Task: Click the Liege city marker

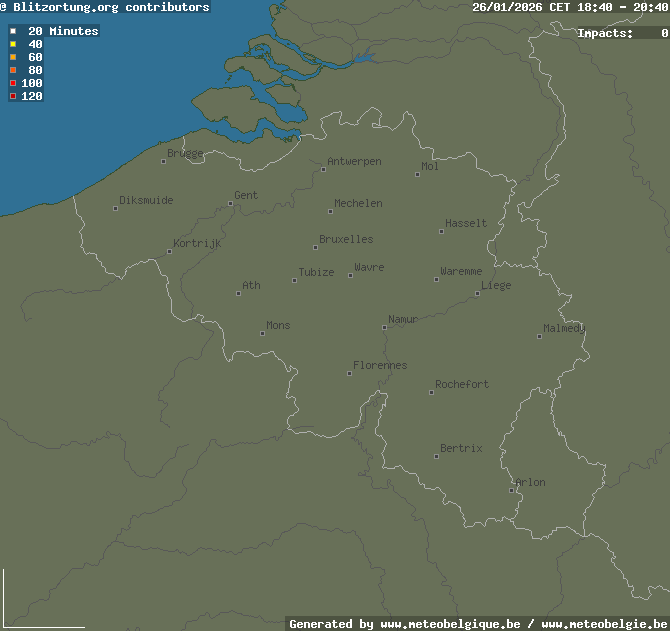Action: click(x=477, y=293)
